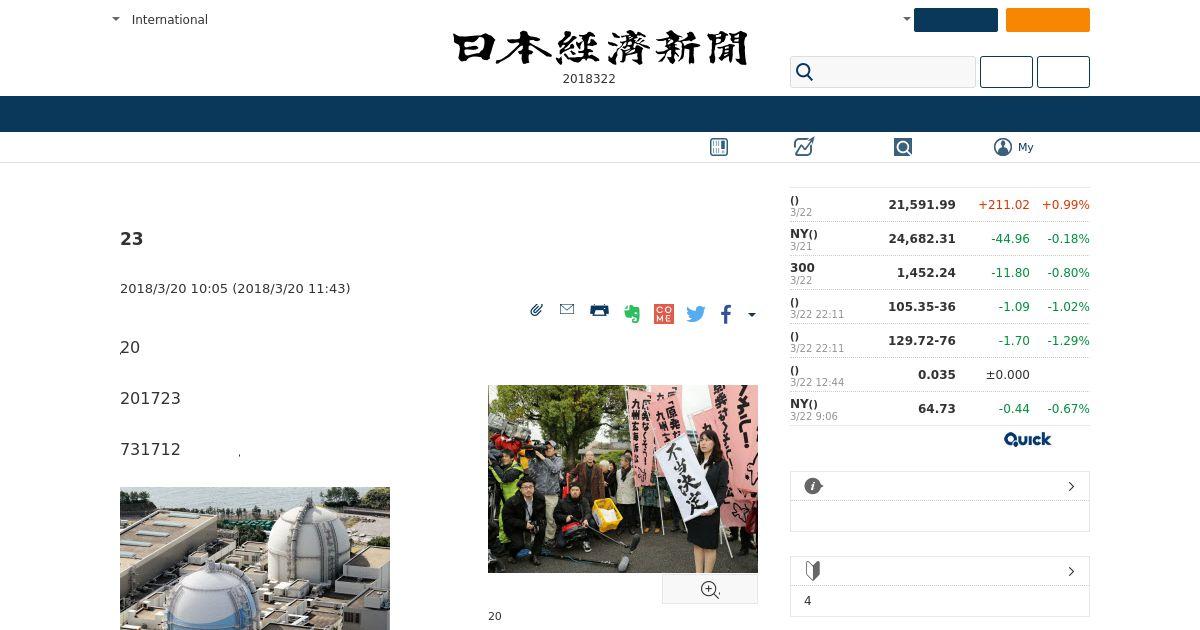Click into the header search field
This screenshot has height=630, width=1200.
tap(883, 72)
